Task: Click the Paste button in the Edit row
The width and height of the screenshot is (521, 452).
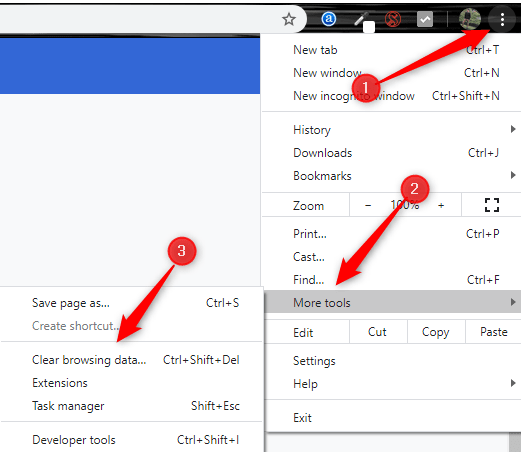Action: pyautogui.click(x=494, y=332)
